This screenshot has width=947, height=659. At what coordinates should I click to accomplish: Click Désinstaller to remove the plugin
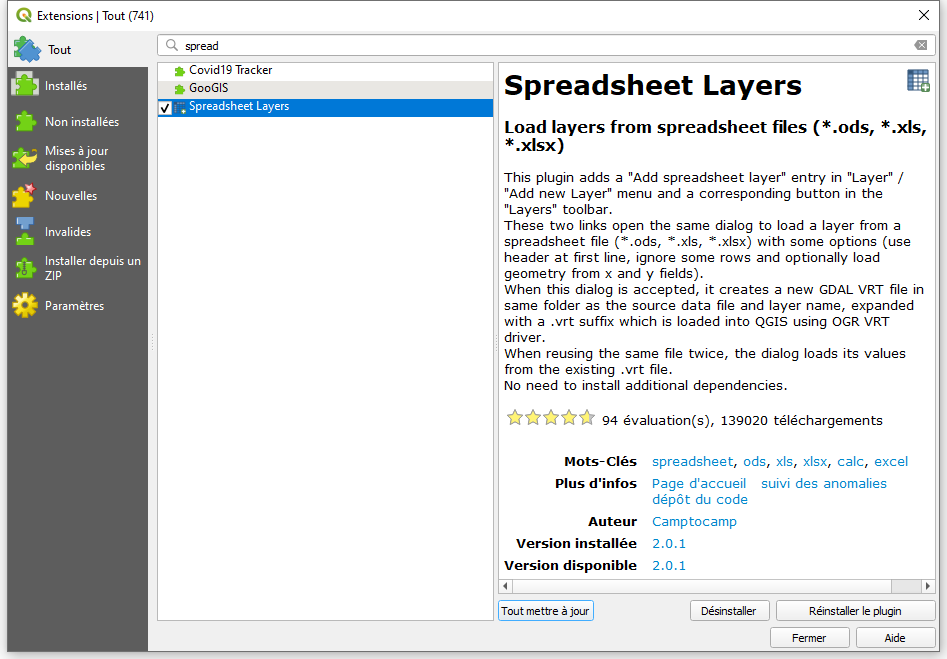pos(729,611)
